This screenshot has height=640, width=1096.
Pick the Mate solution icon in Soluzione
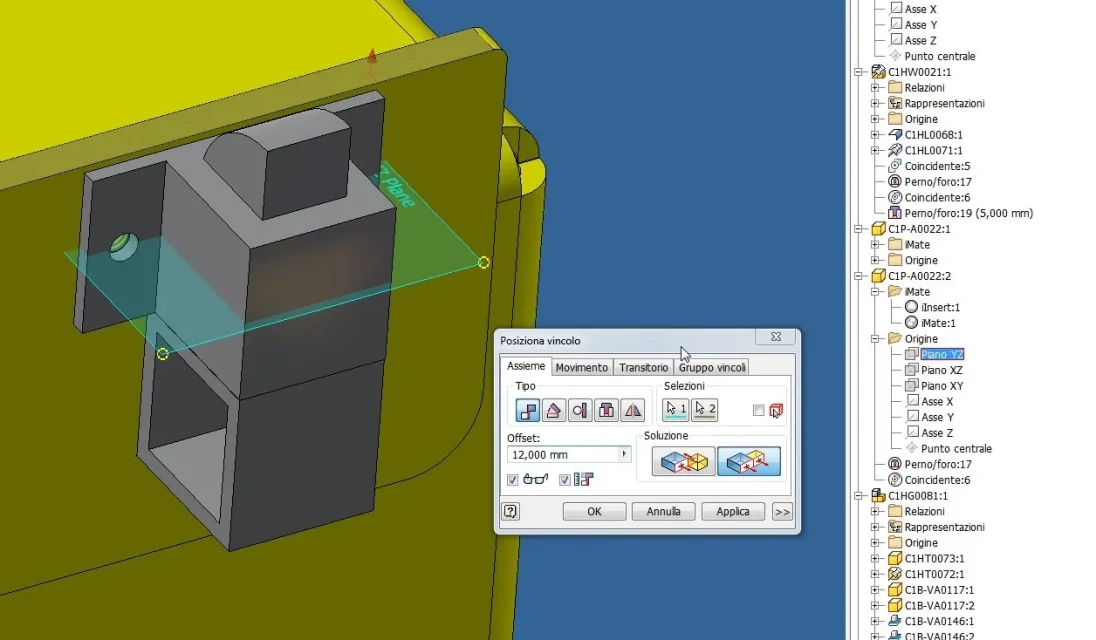(684, 461)
